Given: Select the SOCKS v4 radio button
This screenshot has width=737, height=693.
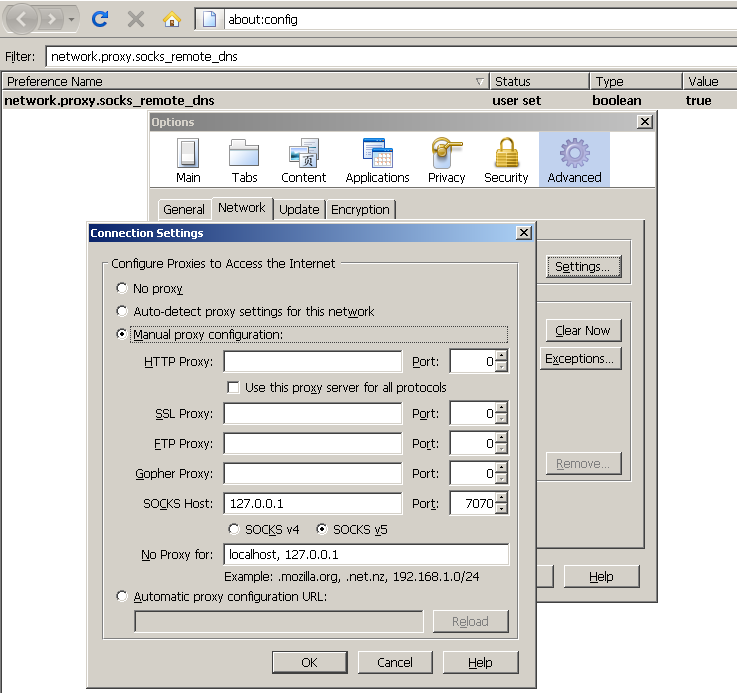Looking at the screenshot, I should (x=234, y=529).
